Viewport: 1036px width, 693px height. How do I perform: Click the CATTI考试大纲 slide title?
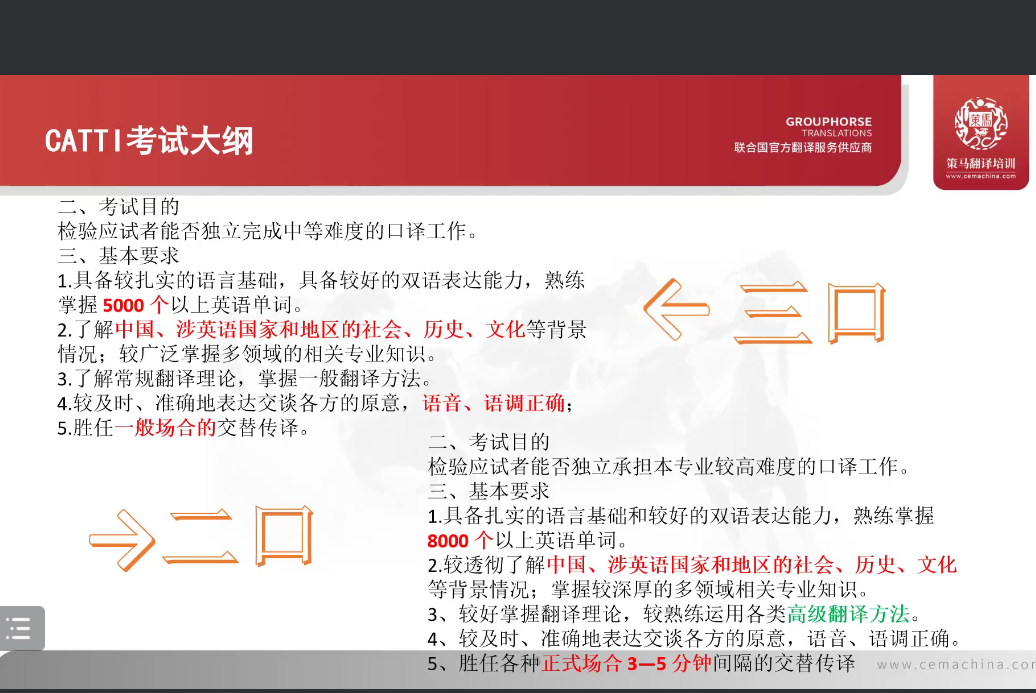coord(149,141)
